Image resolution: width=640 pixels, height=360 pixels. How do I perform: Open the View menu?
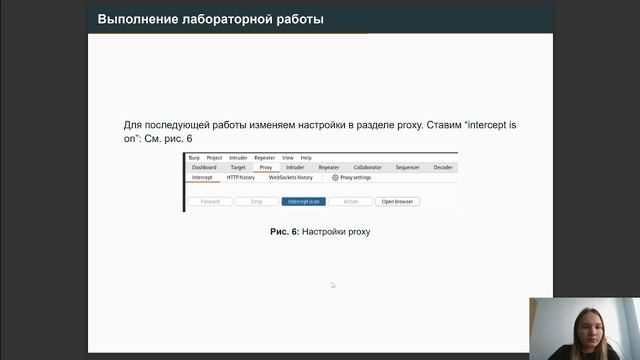[x=288, y=158]
